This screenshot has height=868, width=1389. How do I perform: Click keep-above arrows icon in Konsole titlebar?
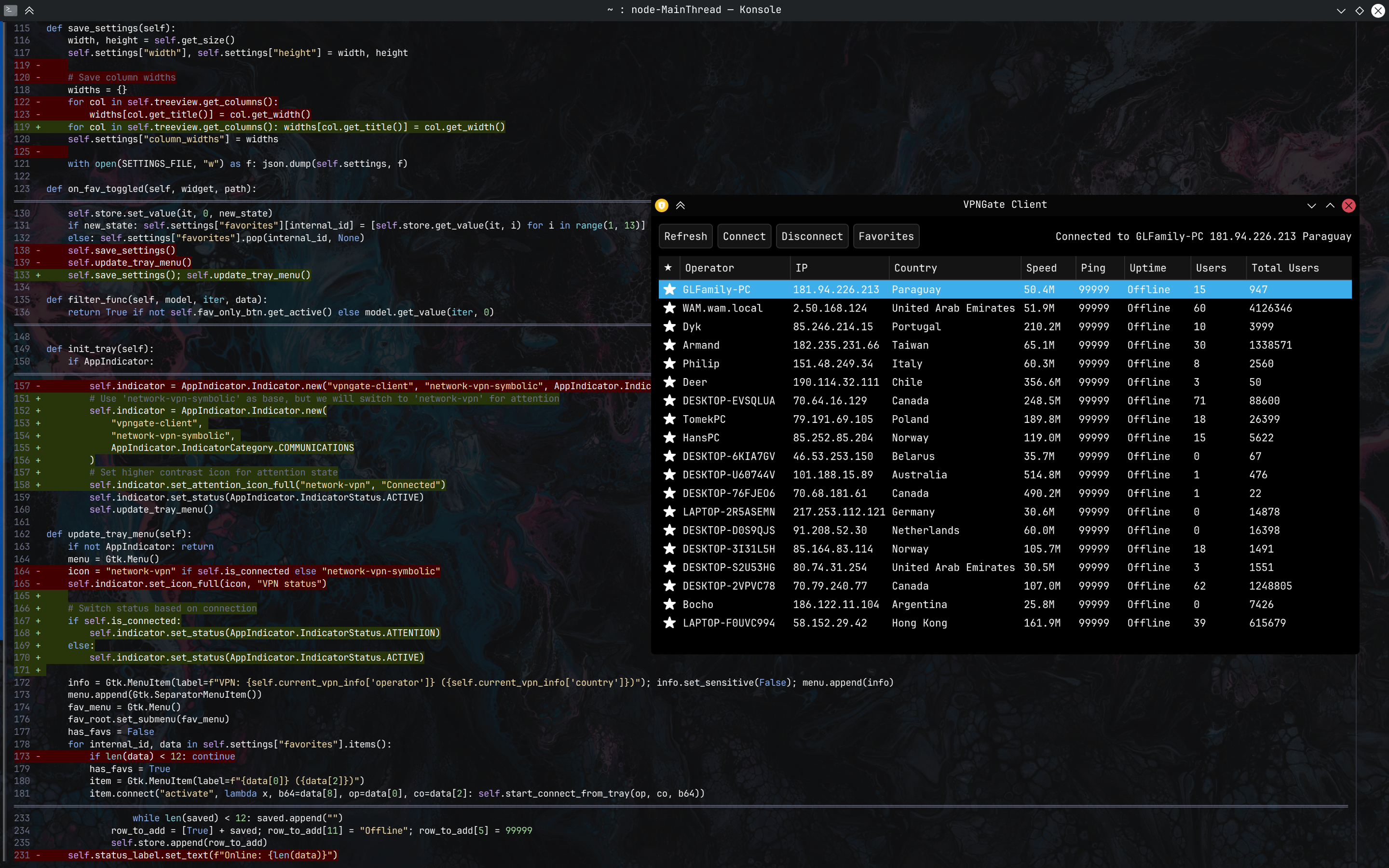tap(29, 10)
